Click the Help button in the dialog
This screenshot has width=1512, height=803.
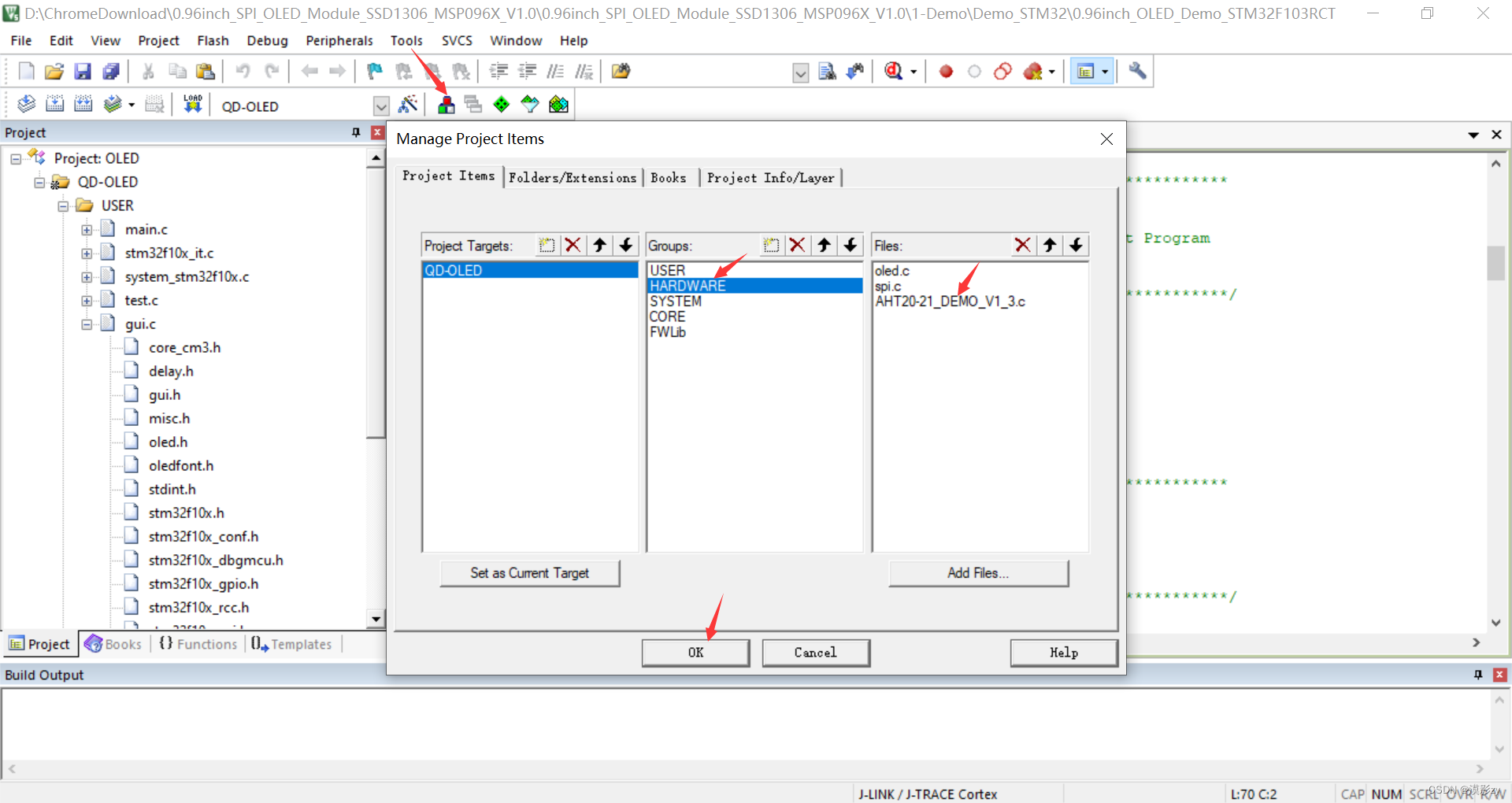1064,653
